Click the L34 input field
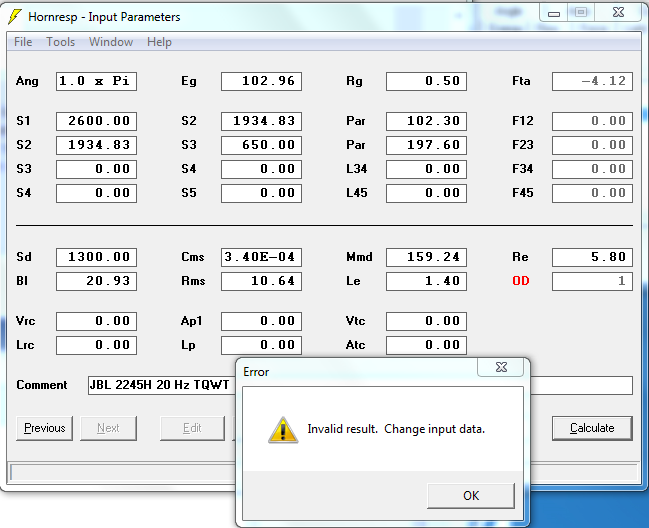Viewport: 649px width, 528px height. coord(426,169)
